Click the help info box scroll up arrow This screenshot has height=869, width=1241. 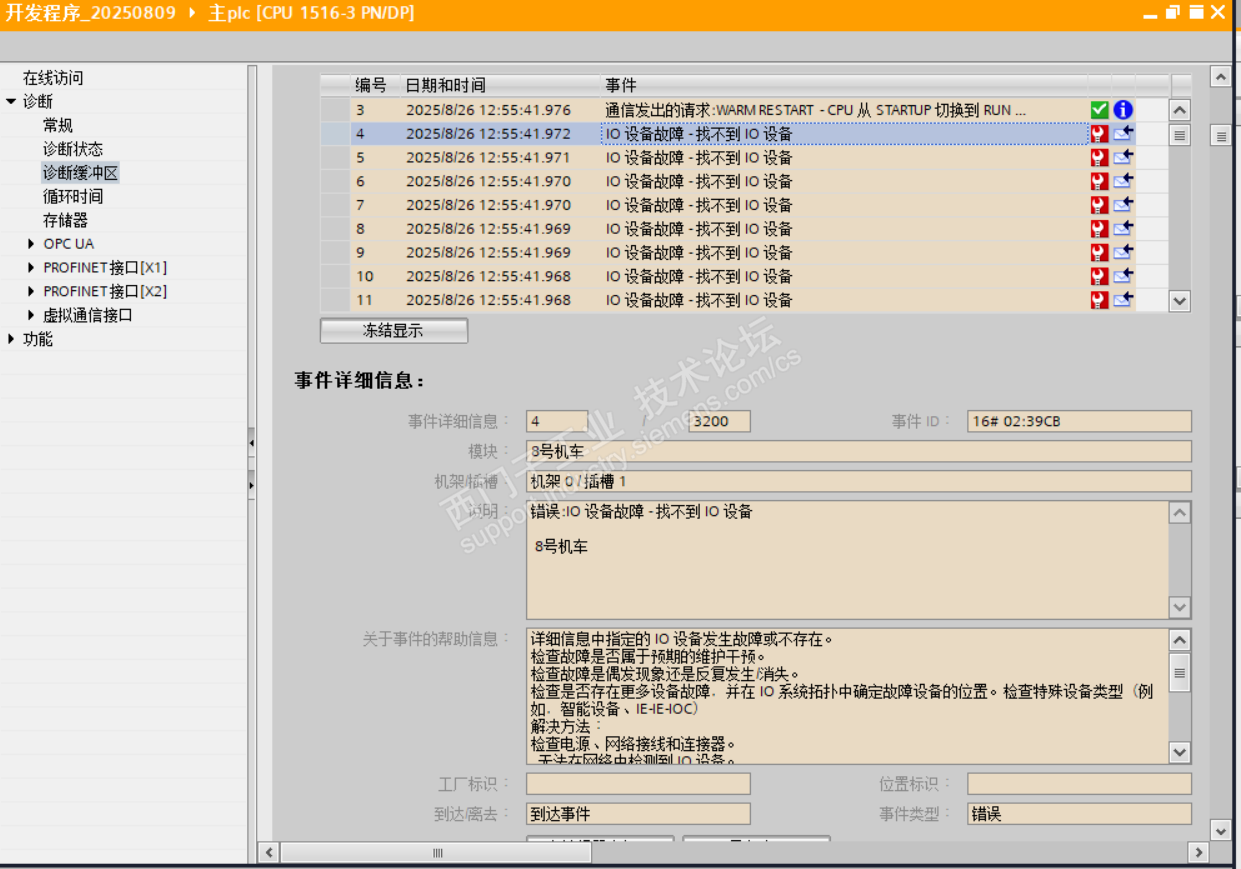pyautogui.click(x=1180, y=640)
